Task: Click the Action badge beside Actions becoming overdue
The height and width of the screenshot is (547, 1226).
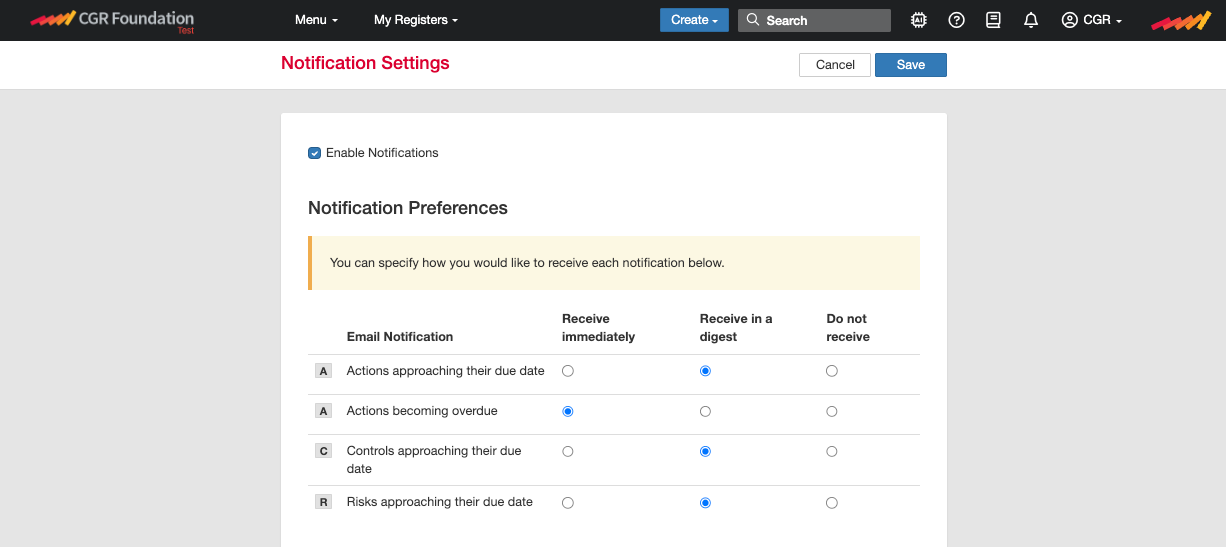Action: click(323, 411)
